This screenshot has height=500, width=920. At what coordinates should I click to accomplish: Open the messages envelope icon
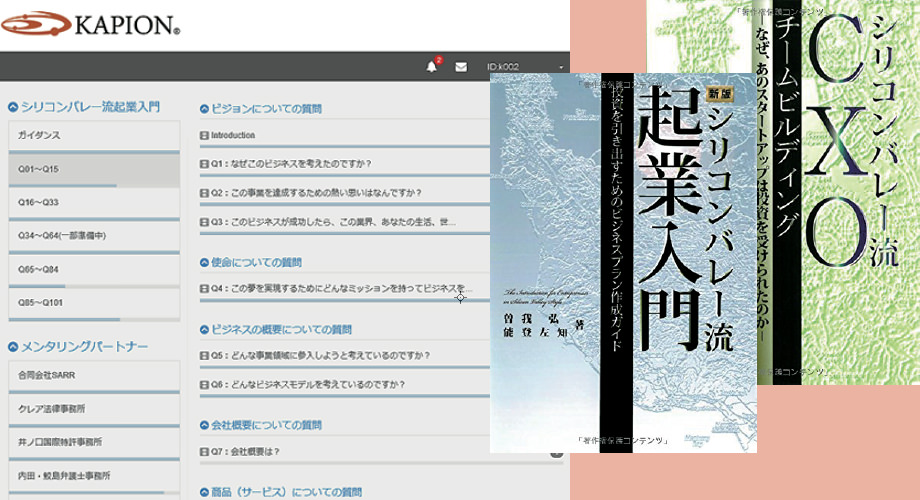461,67
